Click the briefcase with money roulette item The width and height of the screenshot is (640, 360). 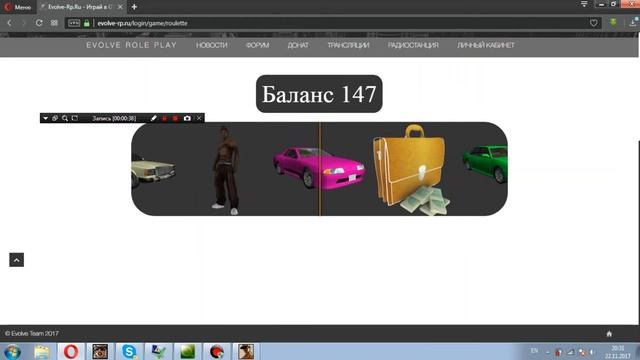pos(411,170)
